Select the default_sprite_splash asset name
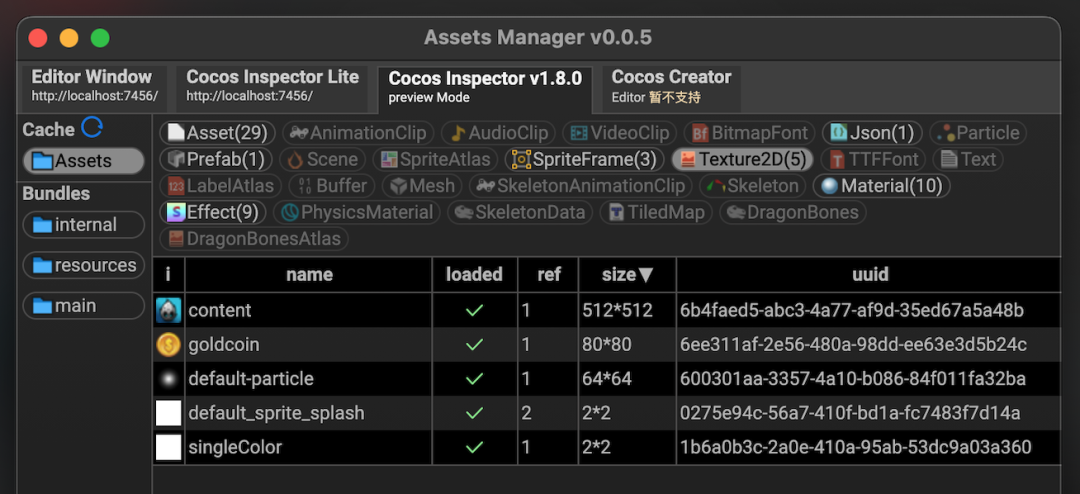Image resolution: width=1080 pixels, height=494 pixels. coord(276,413)
